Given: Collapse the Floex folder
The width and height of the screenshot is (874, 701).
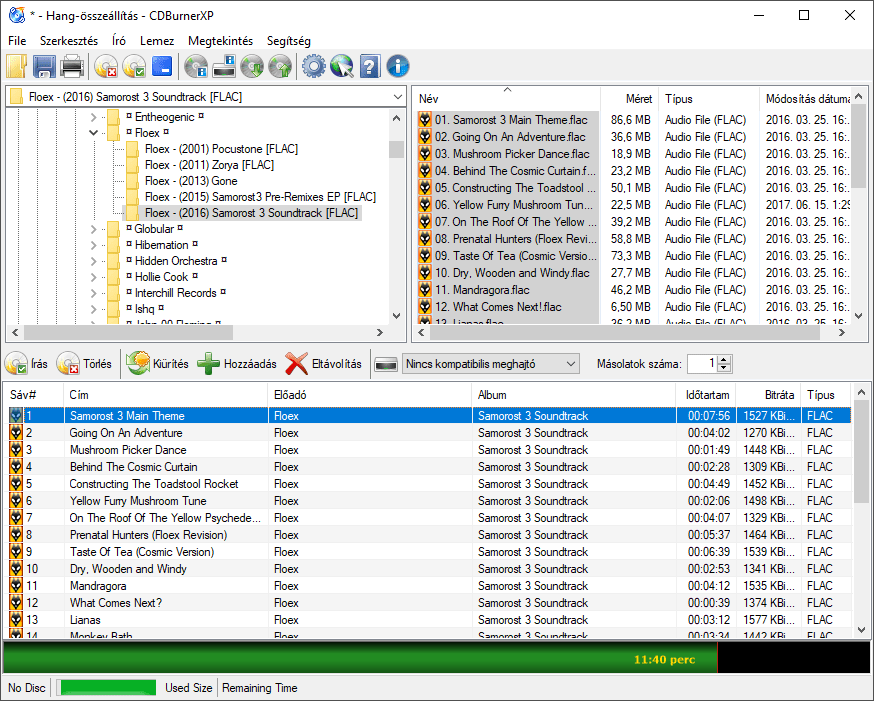Looking at the screenshot, I should [94, 133].
